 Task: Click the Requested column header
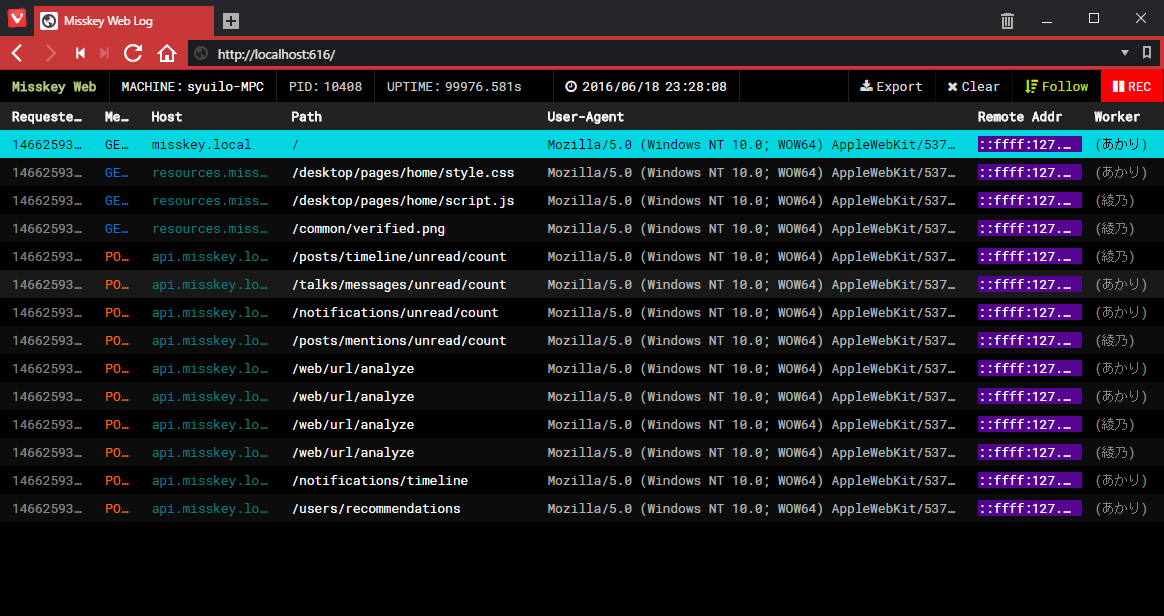pyautogui.click(x=47, y=117)
